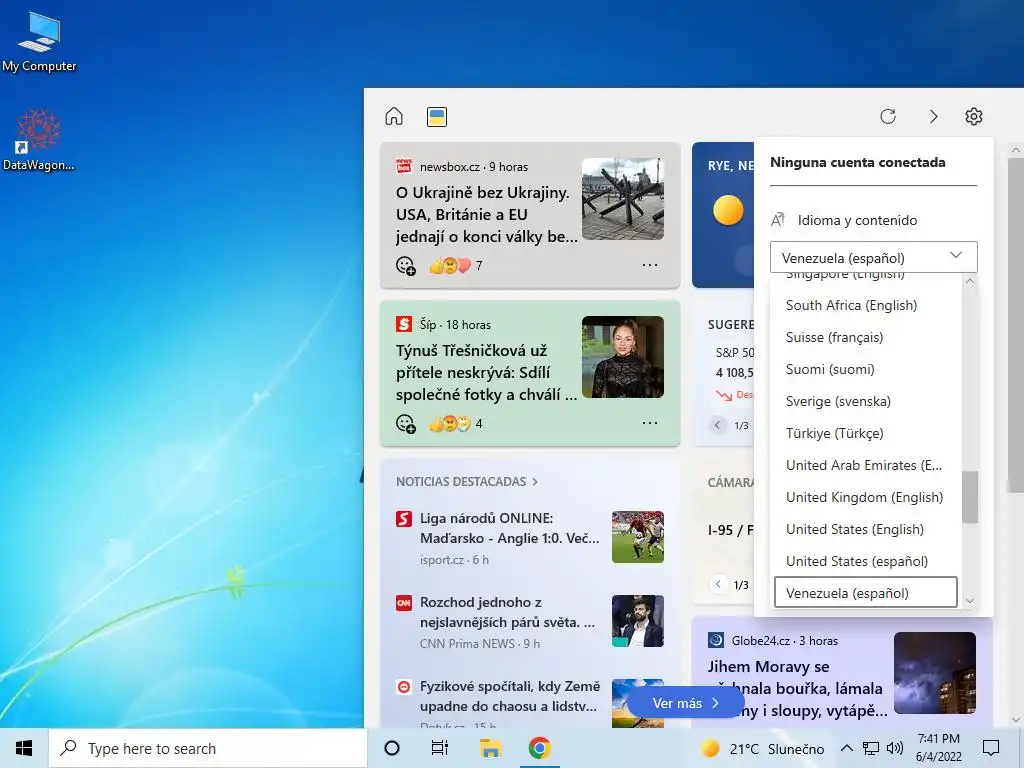The height and width of the screenshot is (768, 1024).
Task: Open widget settings gear
Action: point(974,116)
